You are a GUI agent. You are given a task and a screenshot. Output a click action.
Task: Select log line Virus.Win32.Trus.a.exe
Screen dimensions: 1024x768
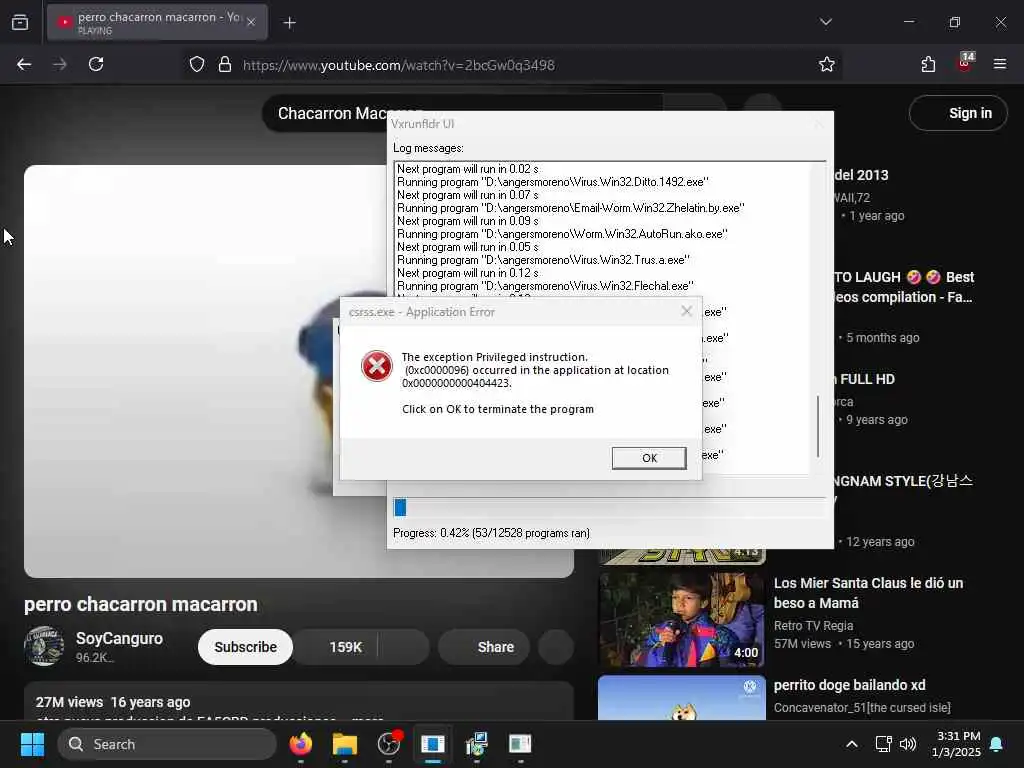543,260
